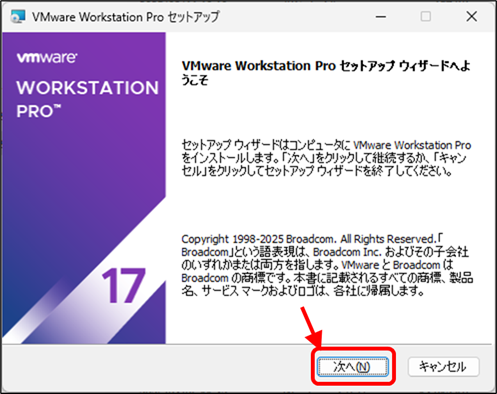The image size is (497, 394).
Task: Click the vmware logo on the purple banner
Action: pos(47,57)
